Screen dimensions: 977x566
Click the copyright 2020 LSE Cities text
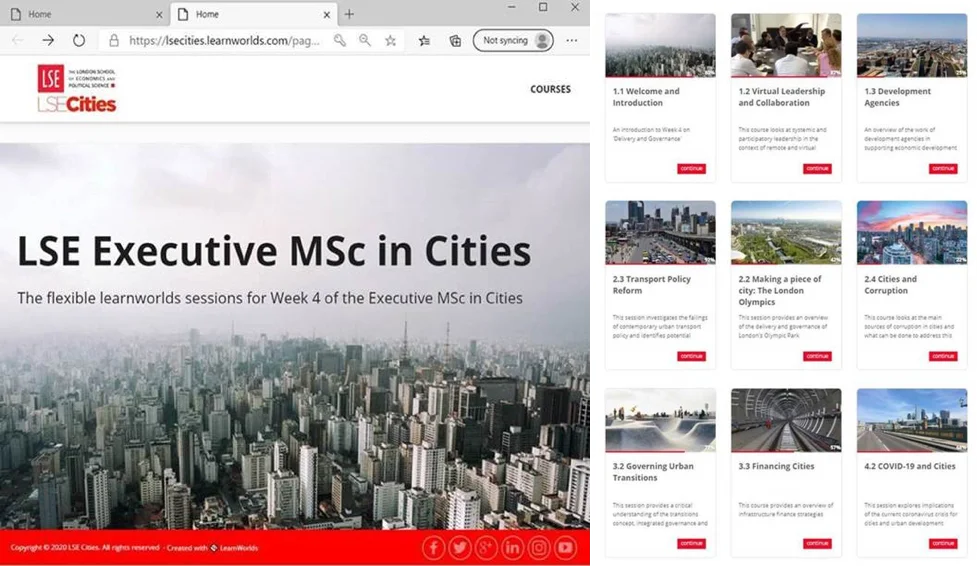click(x=85, y=548)
